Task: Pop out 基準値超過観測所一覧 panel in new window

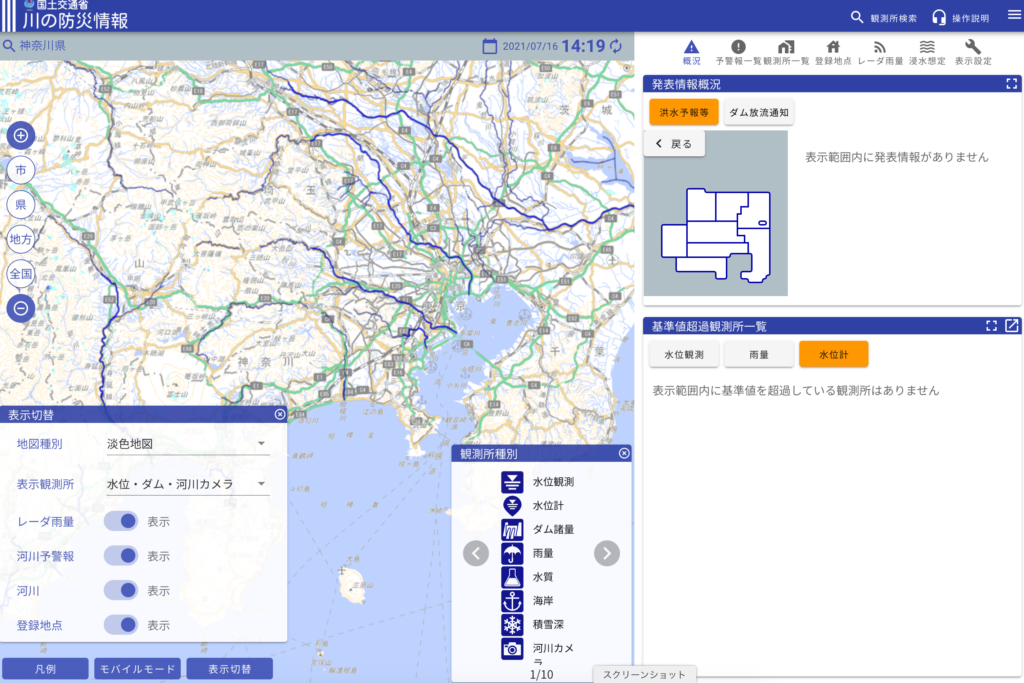Action: [1012, 326]
